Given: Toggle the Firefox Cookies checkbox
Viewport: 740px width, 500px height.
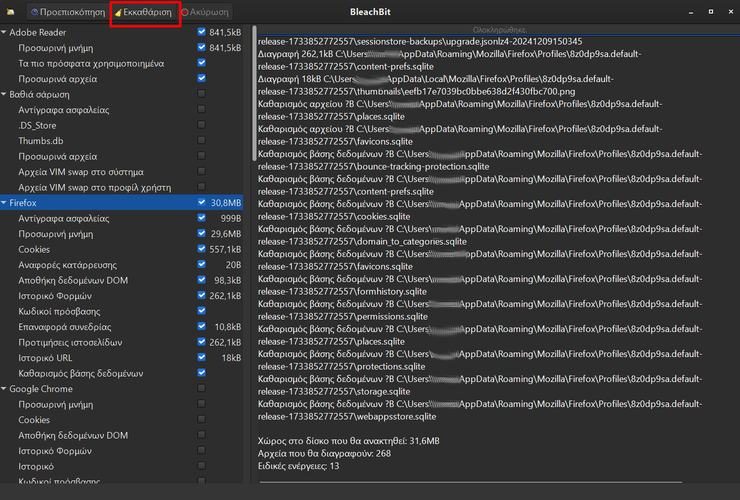Looking at the screenshot, I should tap(202, 249).
